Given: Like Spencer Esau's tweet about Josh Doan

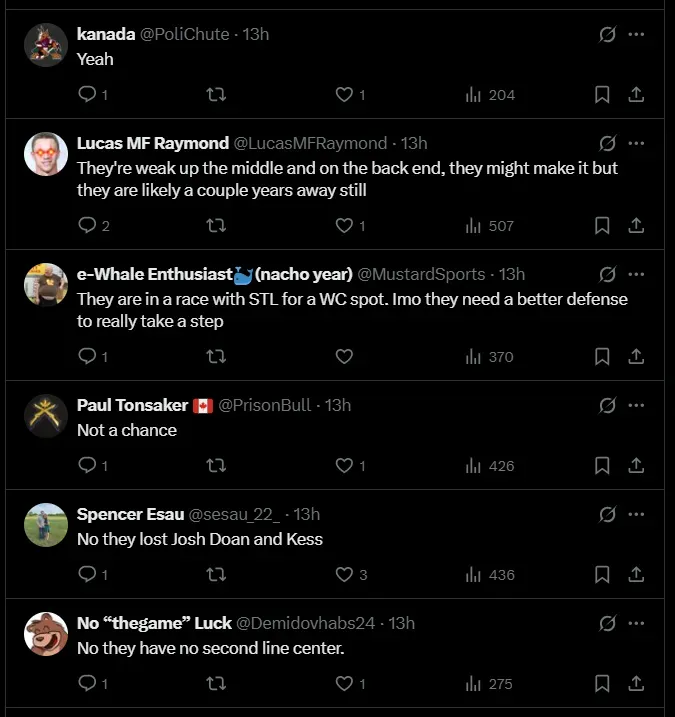Looking at the screenshot, I should click(x=344, y=575).
